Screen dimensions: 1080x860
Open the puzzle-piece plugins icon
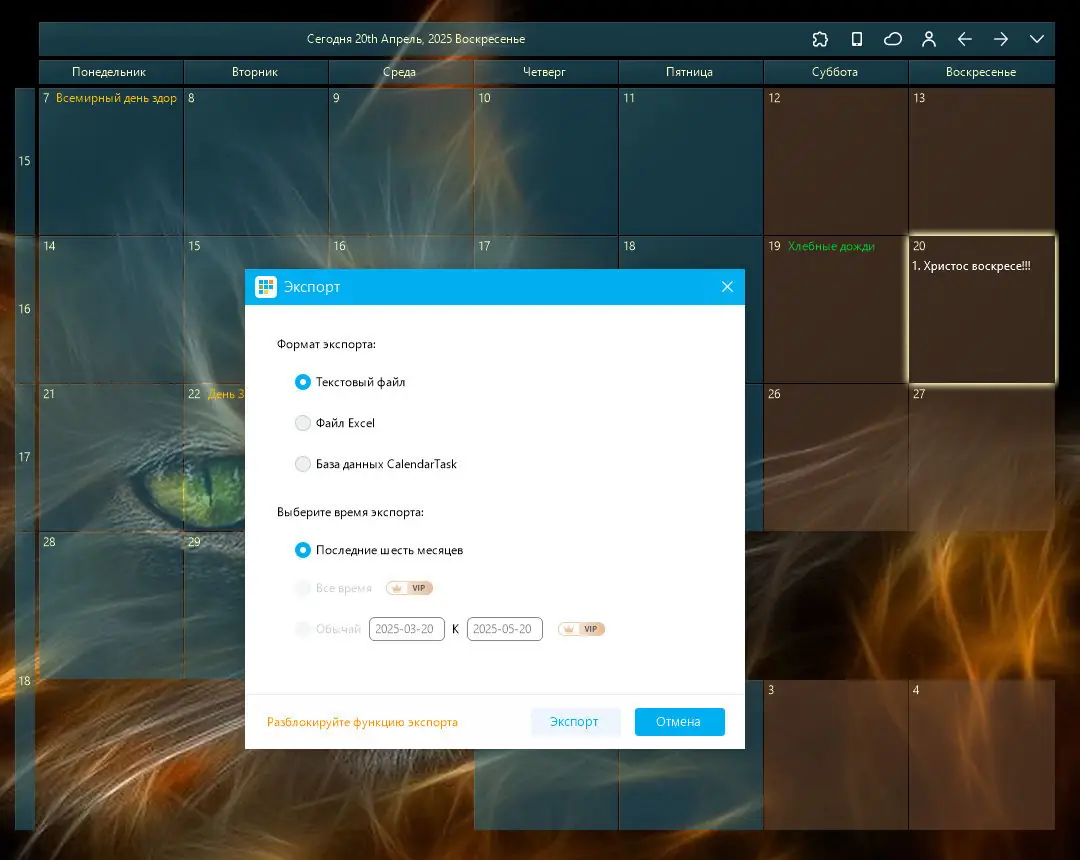(820, 39)
